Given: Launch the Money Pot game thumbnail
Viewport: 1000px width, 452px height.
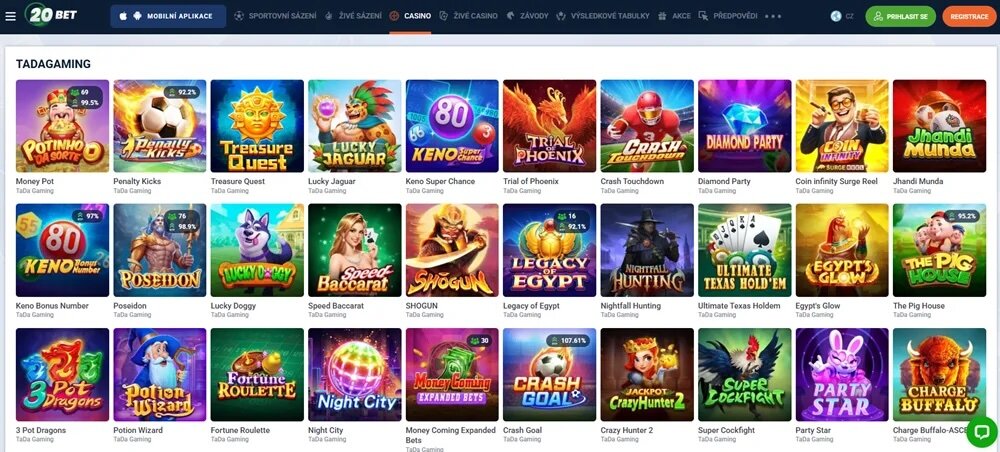Looking at the screenshot, I should tap(62, 126).
